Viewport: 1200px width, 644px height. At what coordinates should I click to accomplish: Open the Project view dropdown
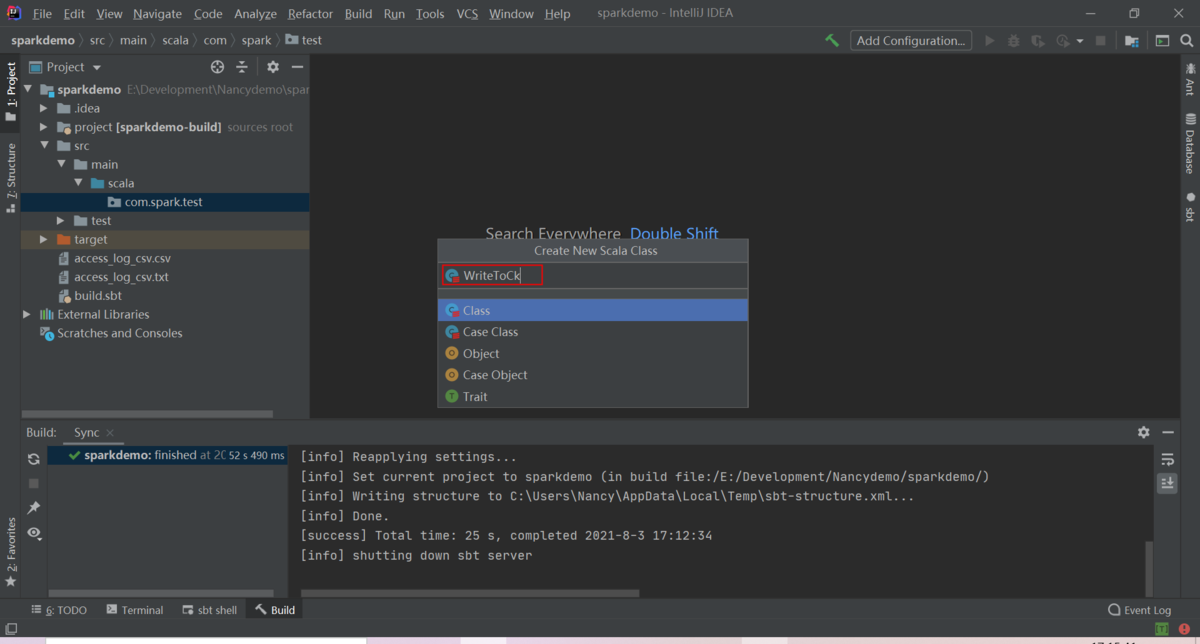pos(65,67)
